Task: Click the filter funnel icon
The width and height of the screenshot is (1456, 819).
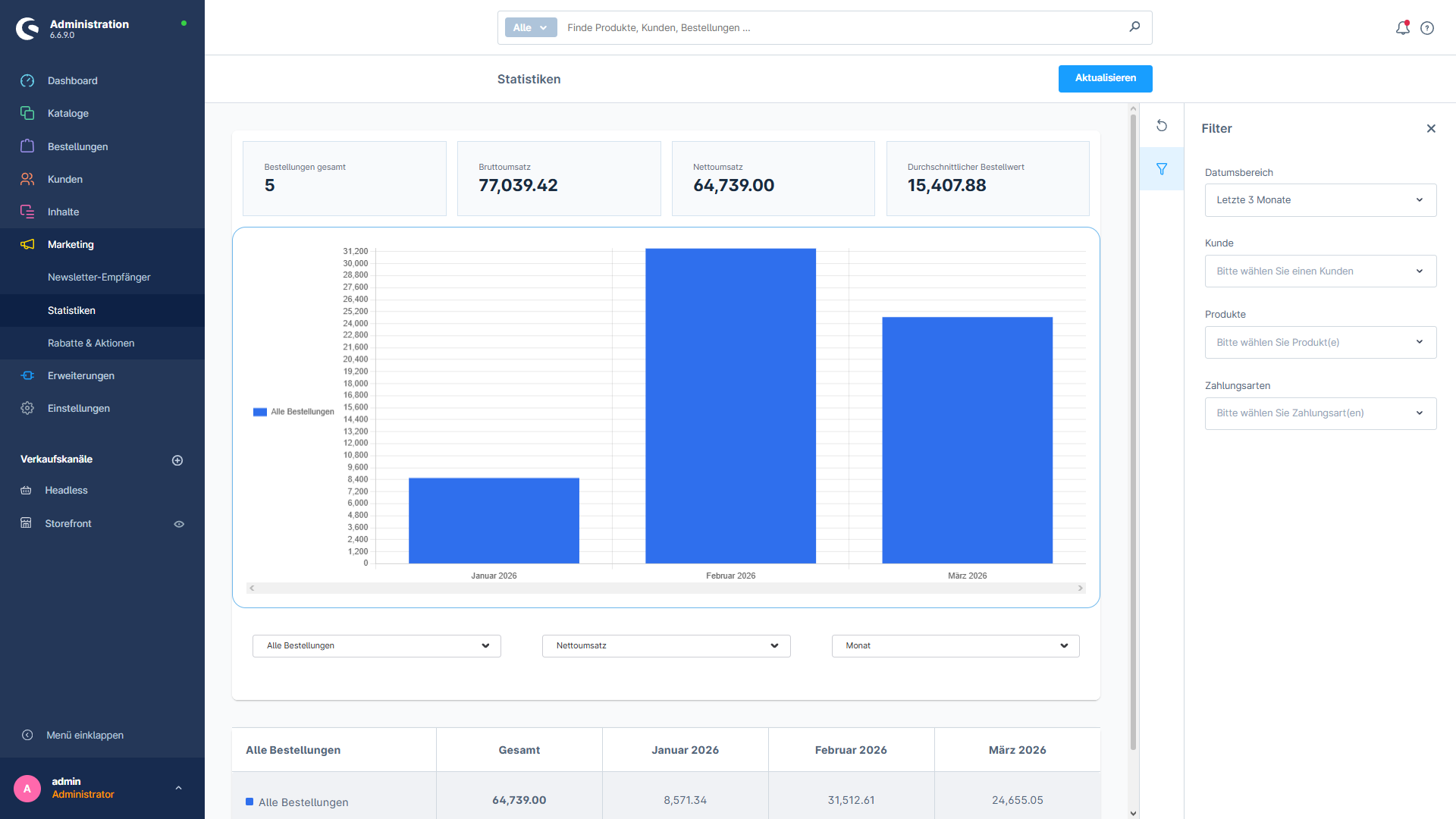Action: point(1162,169)
